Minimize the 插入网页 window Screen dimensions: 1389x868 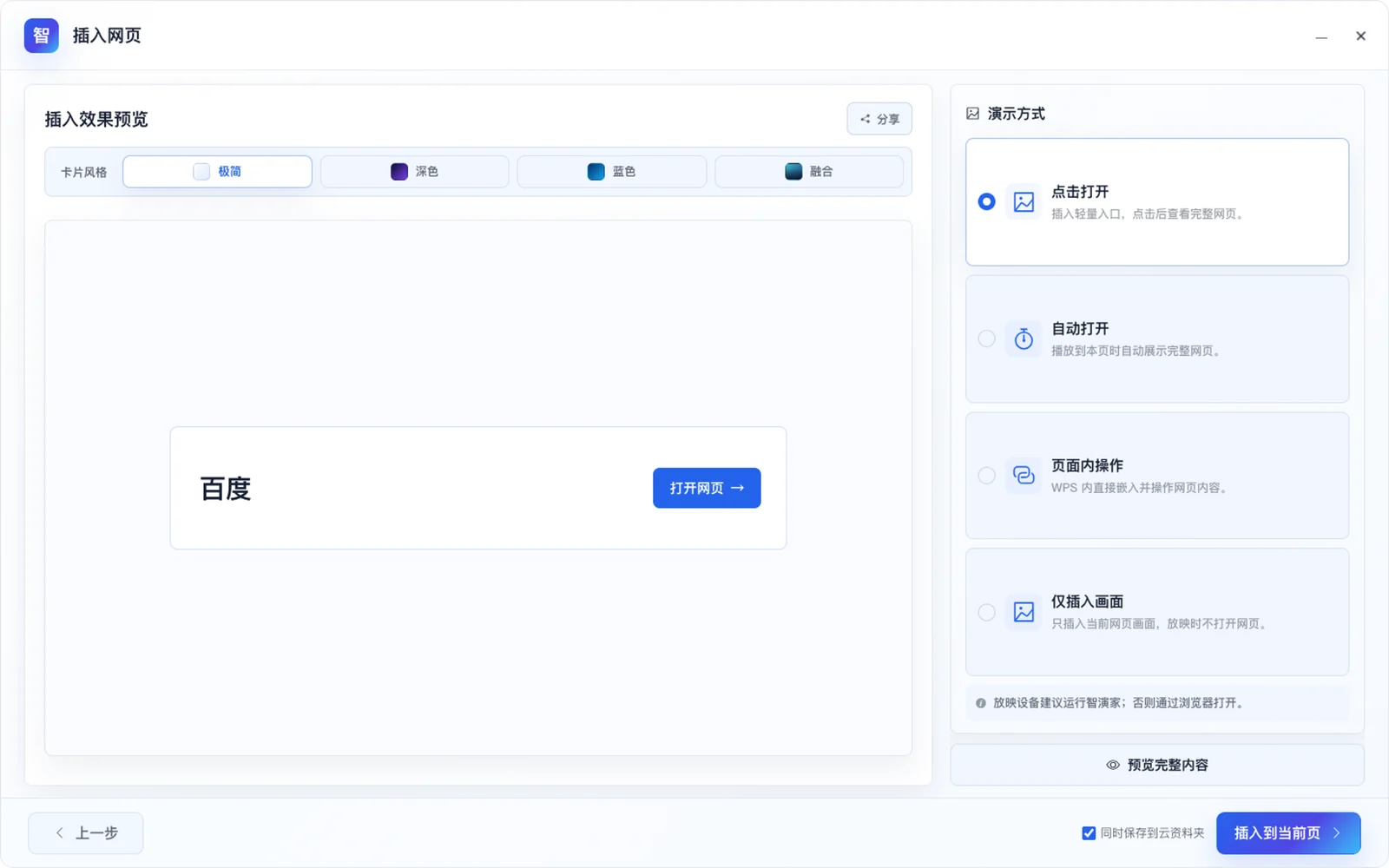(x=1321, y=36)
